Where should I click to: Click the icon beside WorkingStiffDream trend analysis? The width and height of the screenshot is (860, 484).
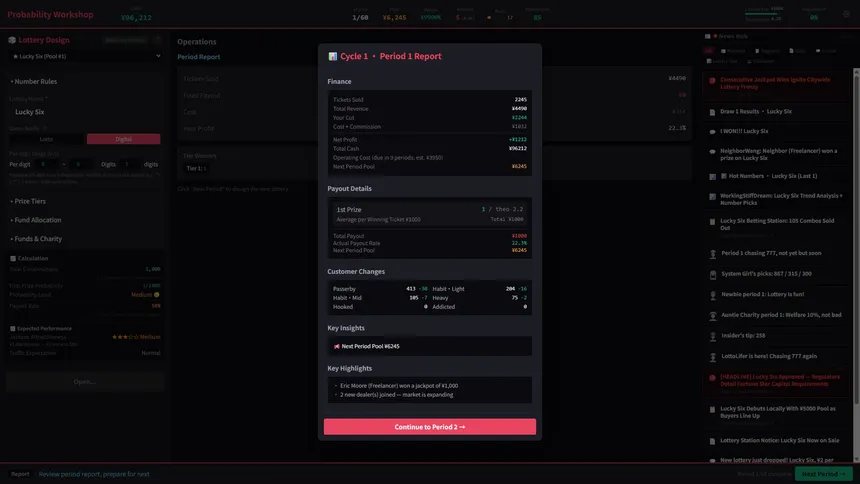[712, 196]
